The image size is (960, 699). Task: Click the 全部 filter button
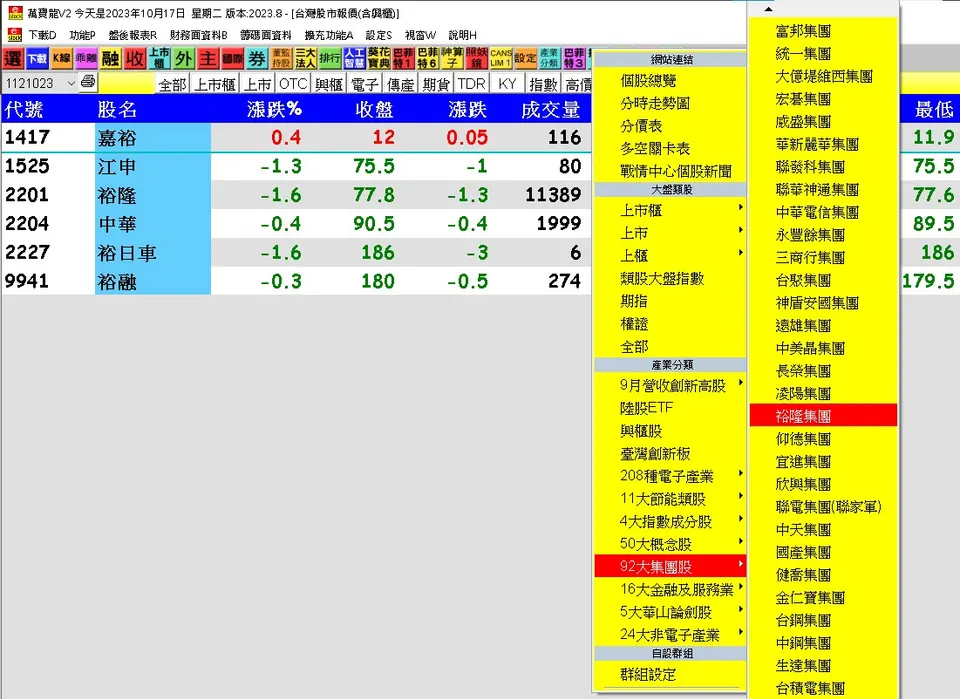pyautogui.click(x=172, y=84)
